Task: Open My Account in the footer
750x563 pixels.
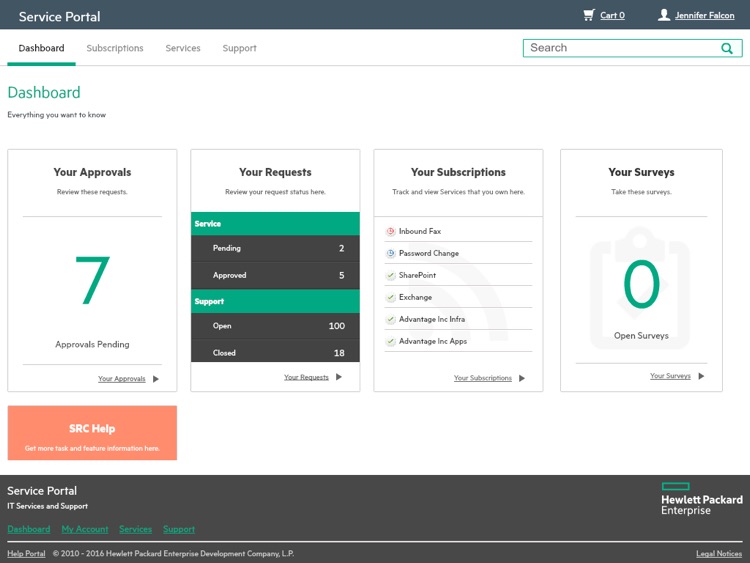Action: (85, 529)
